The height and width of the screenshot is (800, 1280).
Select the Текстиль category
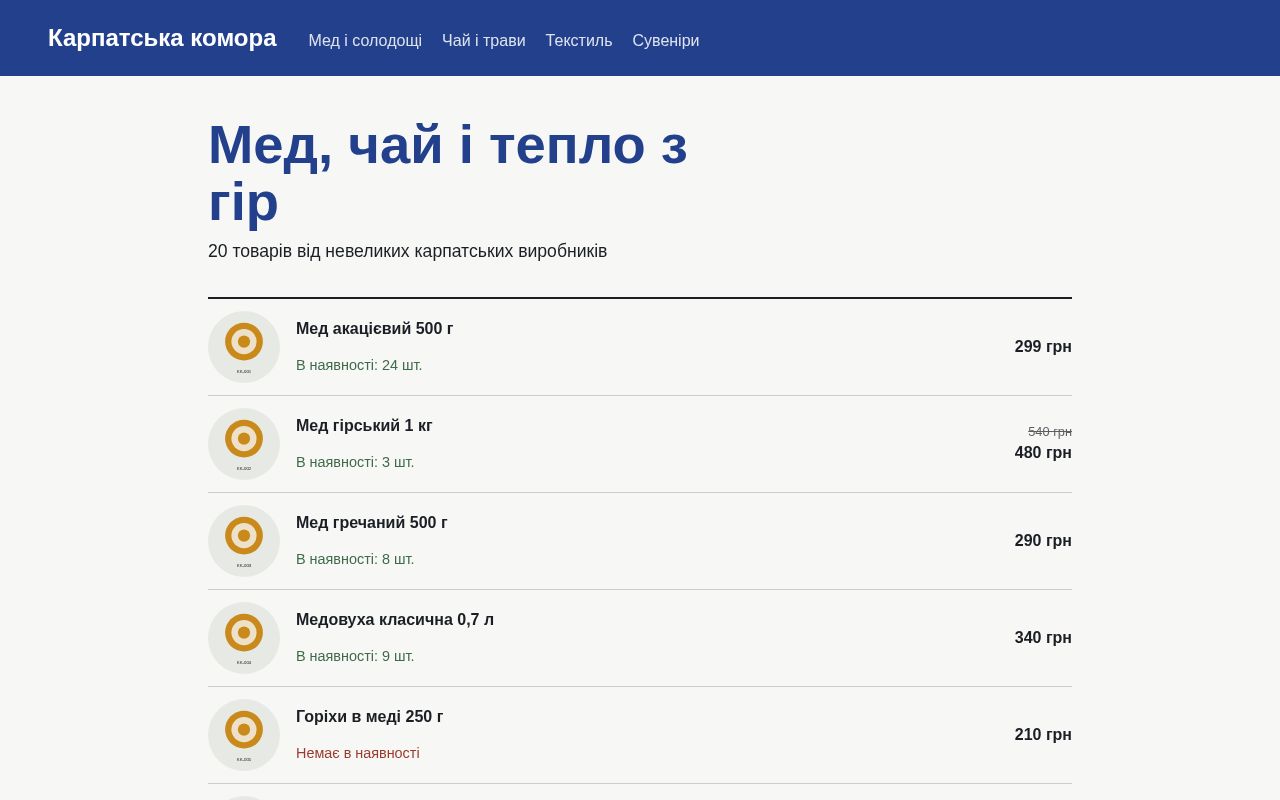(x=579, y=41)
